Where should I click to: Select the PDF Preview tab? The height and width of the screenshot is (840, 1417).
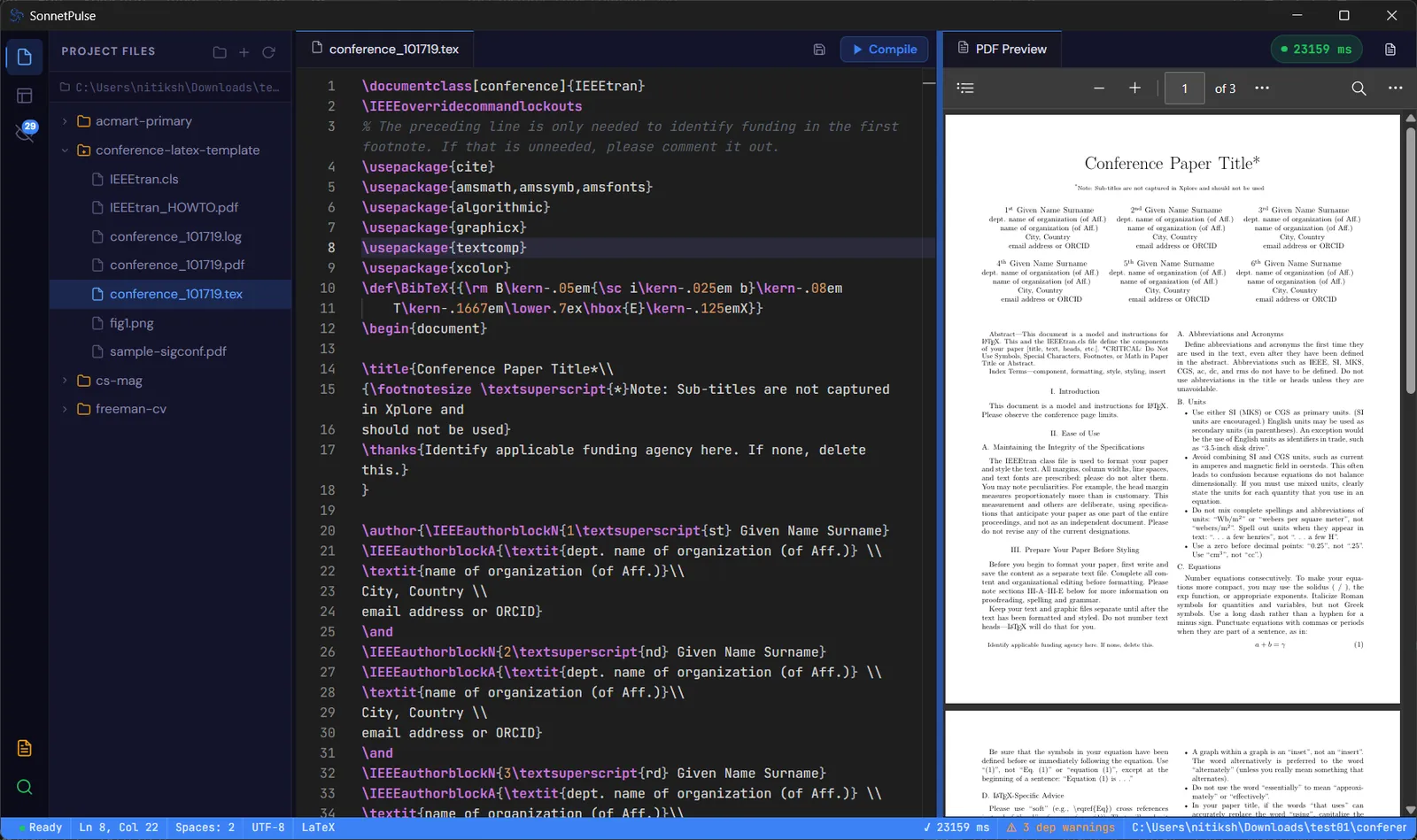[x=1002, y=50]
